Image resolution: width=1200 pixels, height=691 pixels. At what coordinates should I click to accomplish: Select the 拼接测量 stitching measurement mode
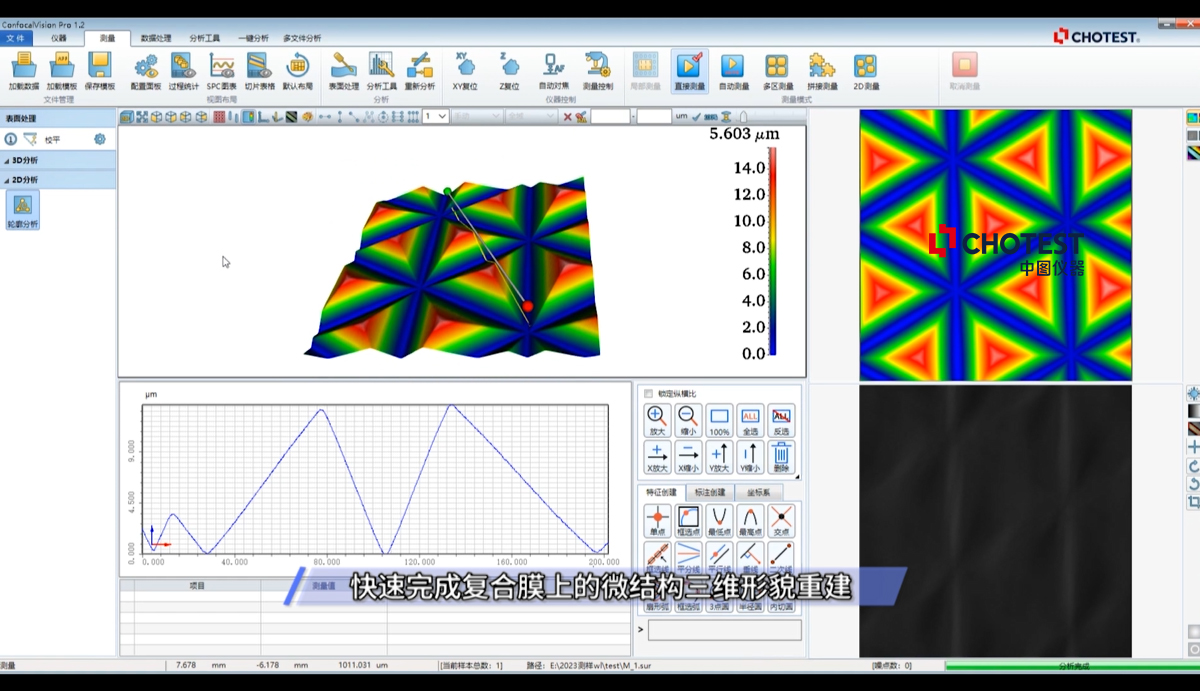pyautogui.click(x=822, y=68)
